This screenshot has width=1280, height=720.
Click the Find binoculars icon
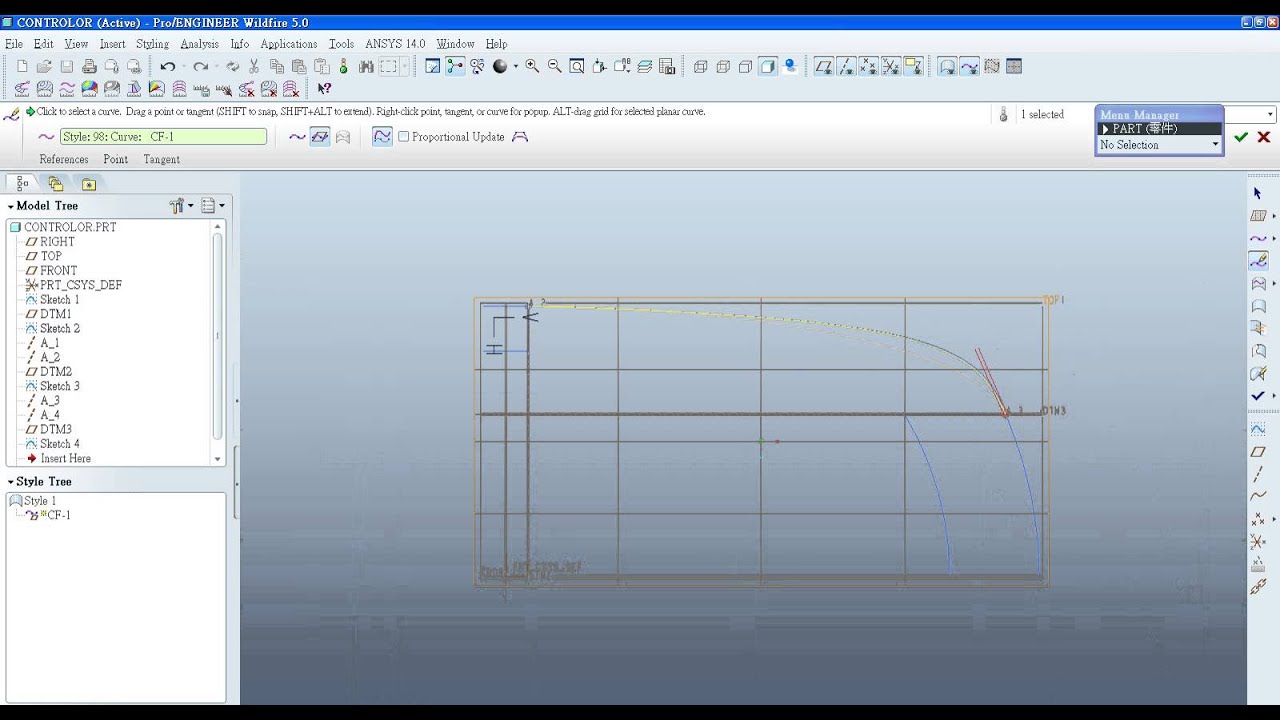(x=366, y=66)
